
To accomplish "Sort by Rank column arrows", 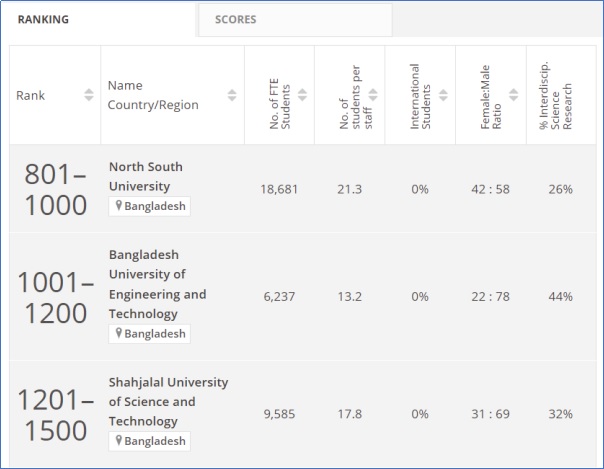I will [x=89, y=95].
